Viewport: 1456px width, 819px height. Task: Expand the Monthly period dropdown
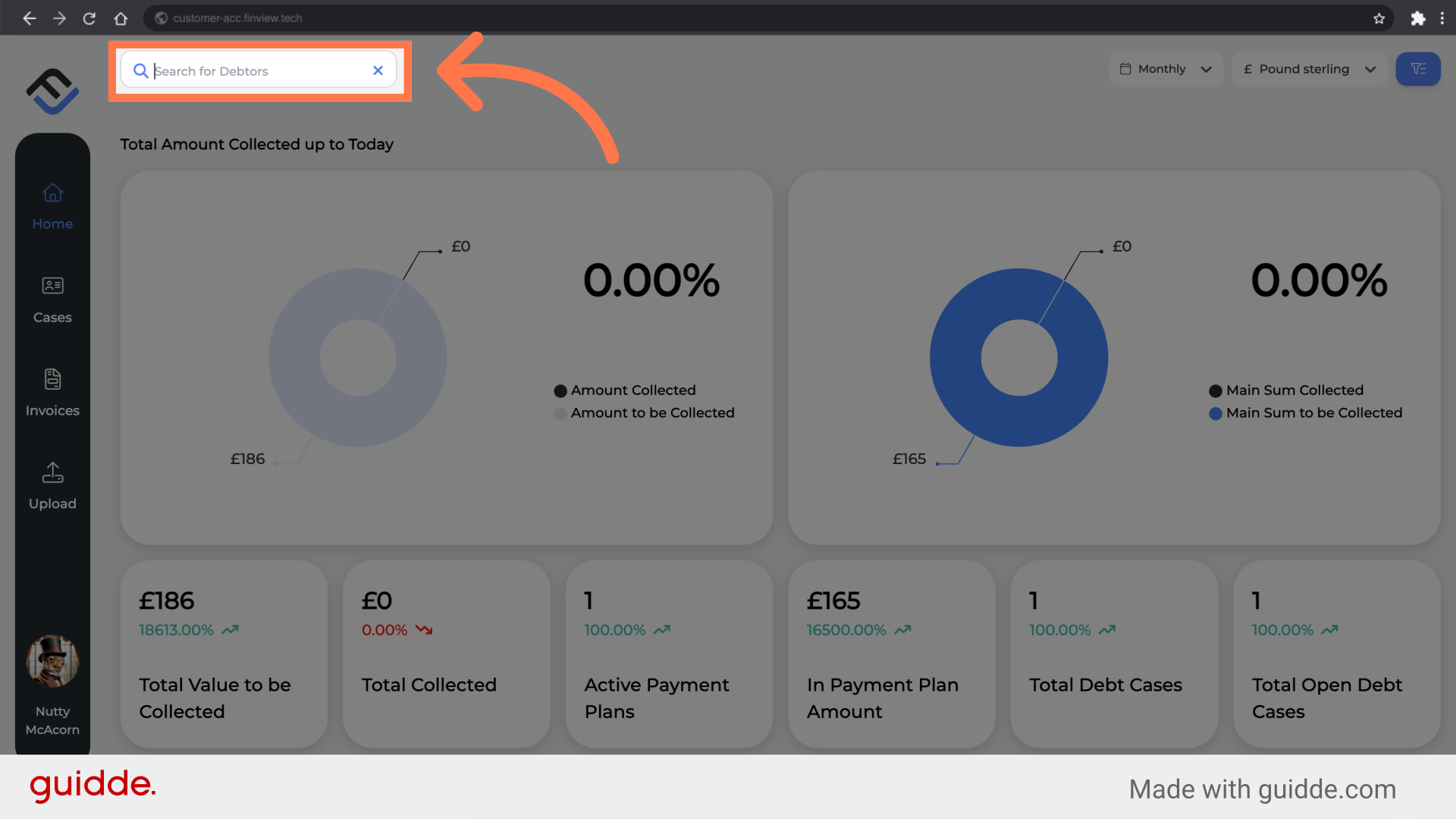1165,69
